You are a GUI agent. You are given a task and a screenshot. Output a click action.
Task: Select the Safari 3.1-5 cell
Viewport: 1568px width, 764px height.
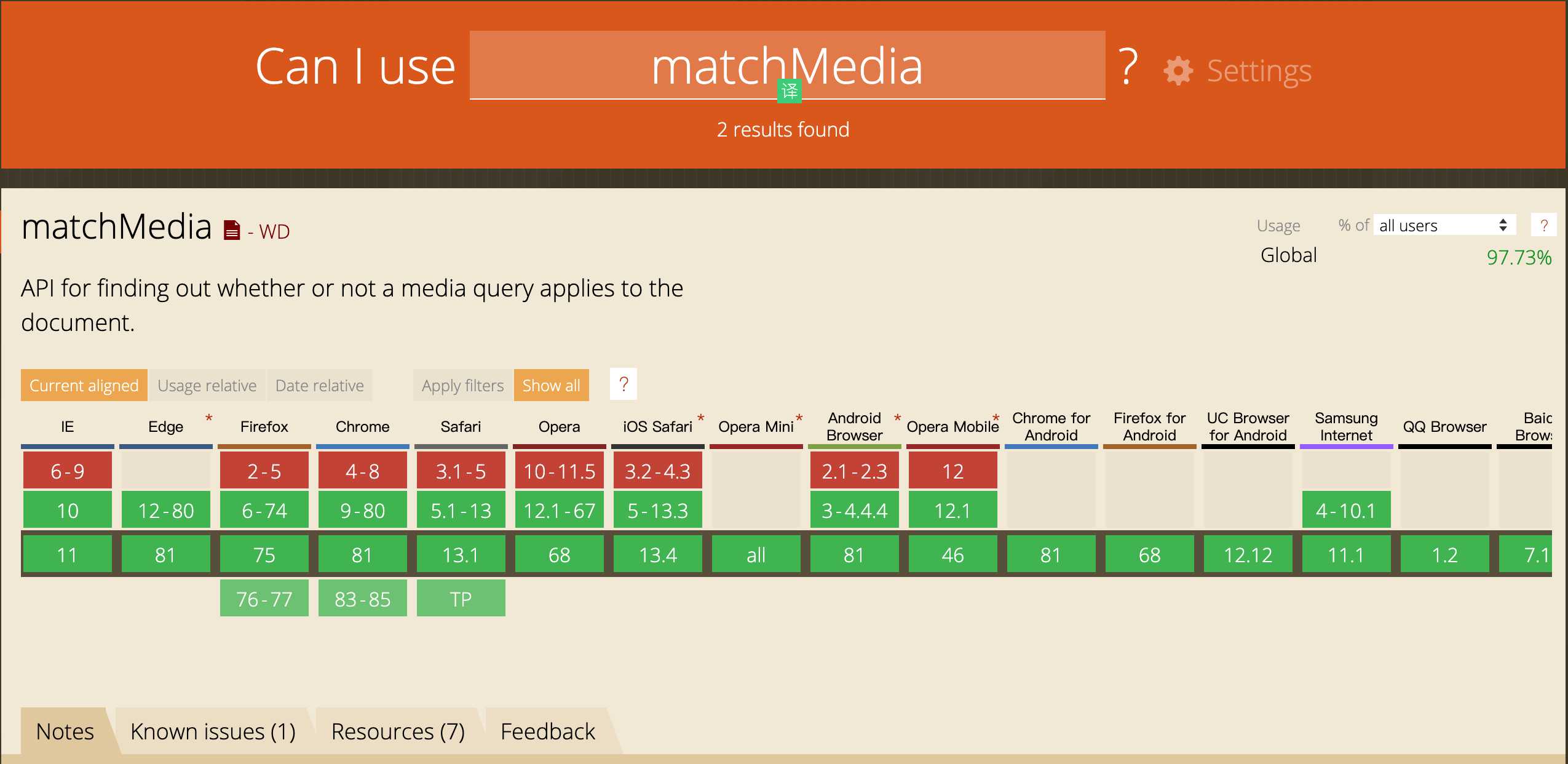click(461, 471)
